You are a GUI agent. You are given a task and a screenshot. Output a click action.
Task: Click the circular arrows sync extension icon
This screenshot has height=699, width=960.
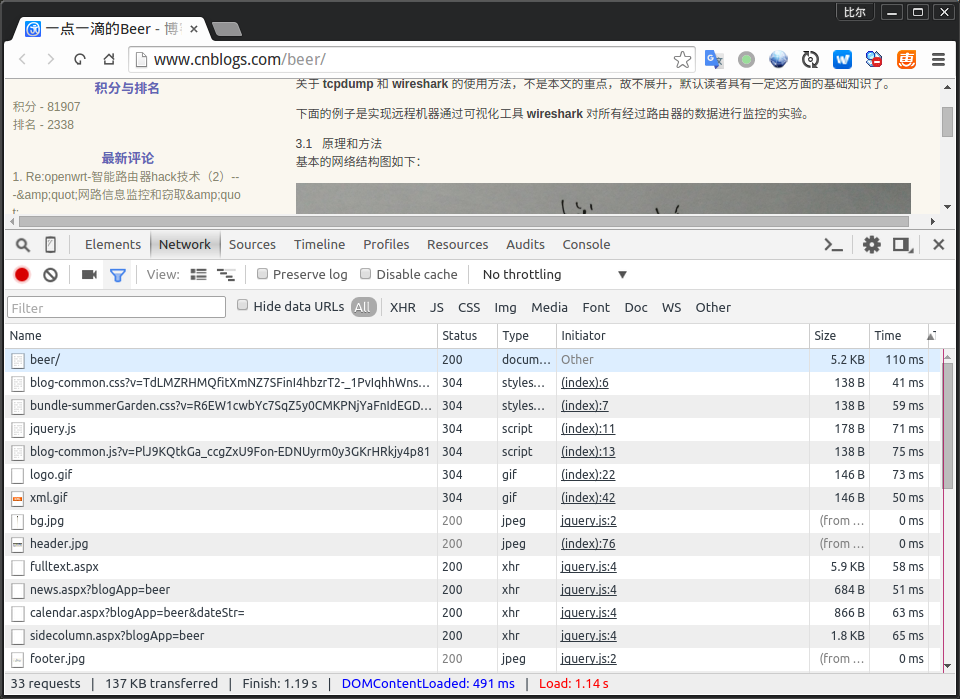810,59
